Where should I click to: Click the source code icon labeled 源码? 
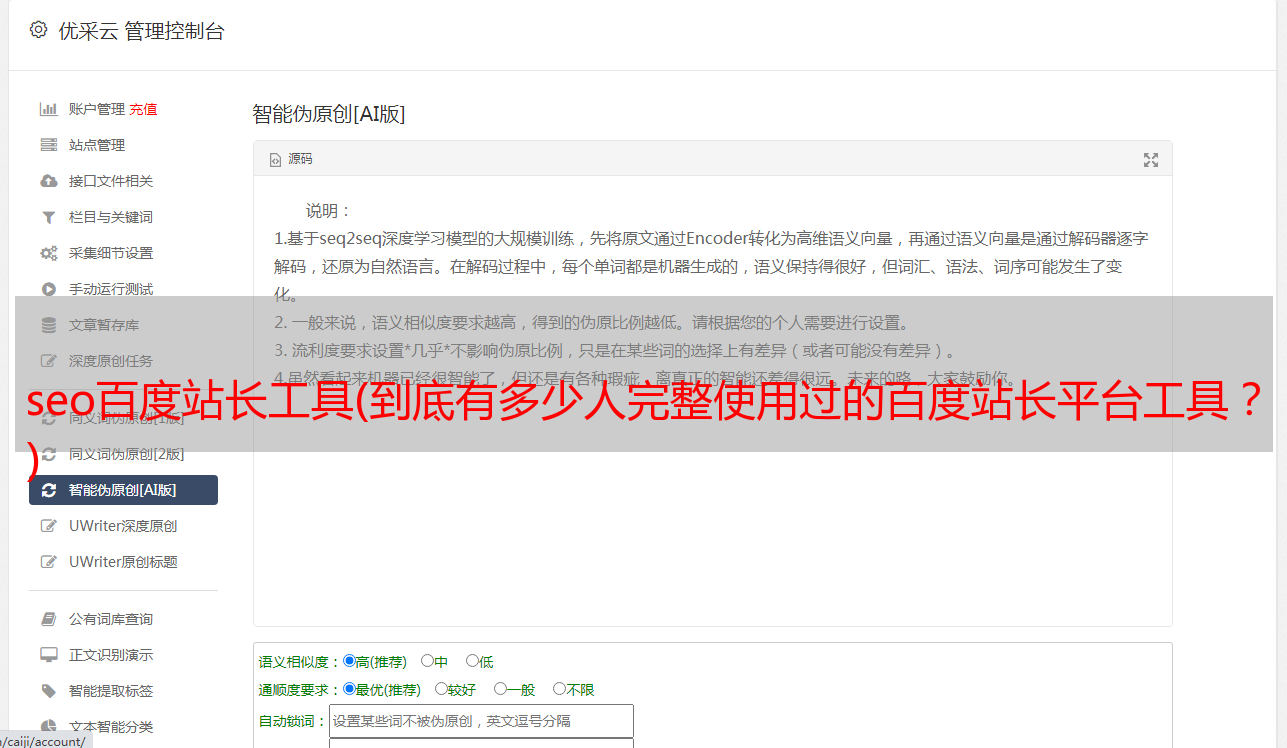[x=276, y=159]
